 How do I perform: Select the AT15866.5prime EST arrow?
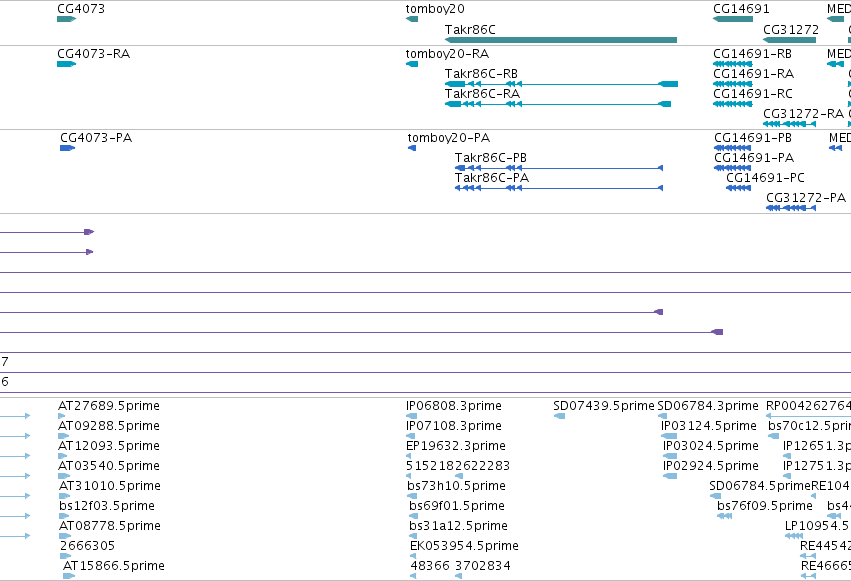[x=69, y=576]
